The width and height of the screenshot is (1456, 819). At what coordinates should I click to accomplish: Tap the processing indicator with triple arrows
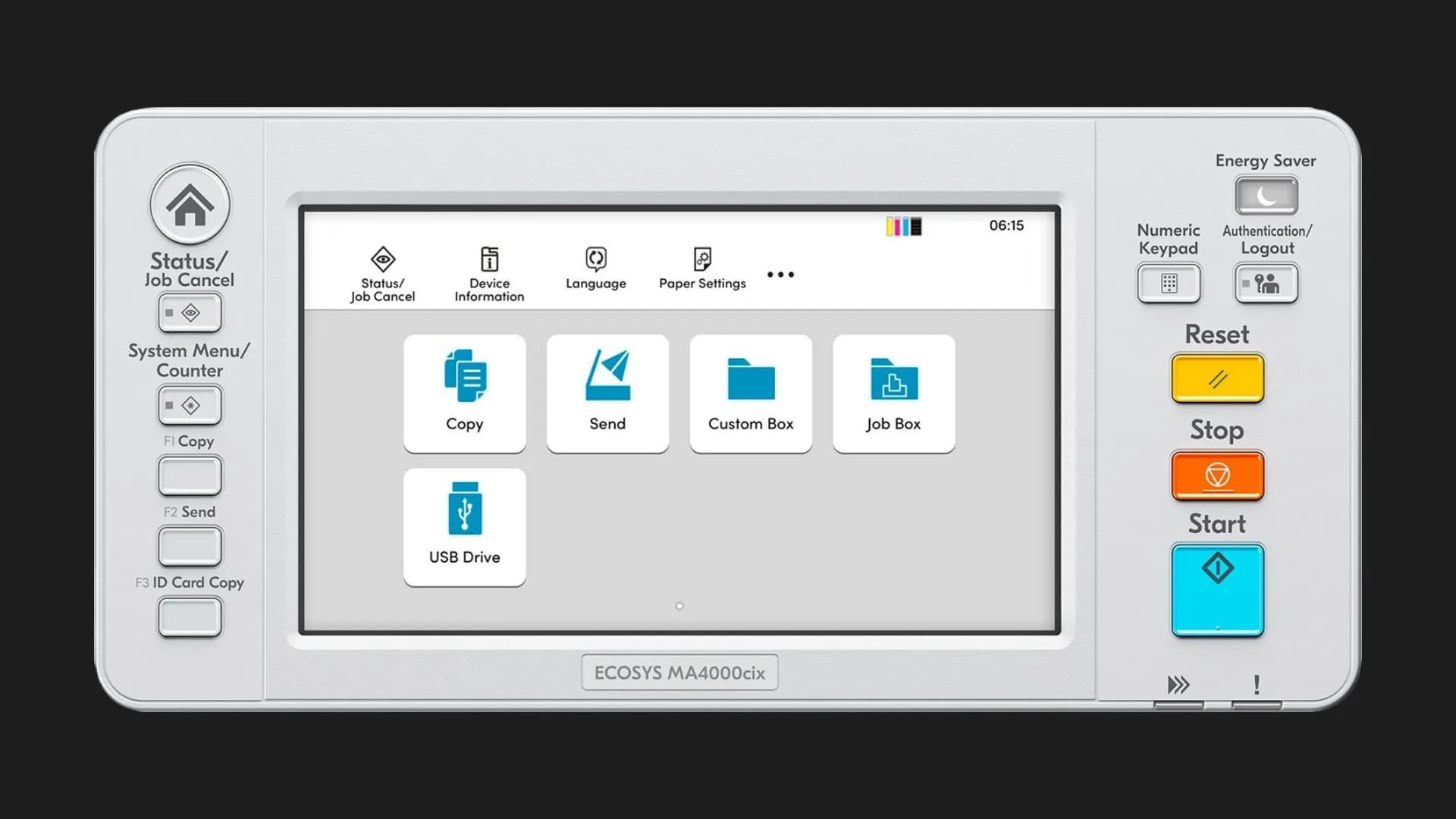click(1178, 685)
